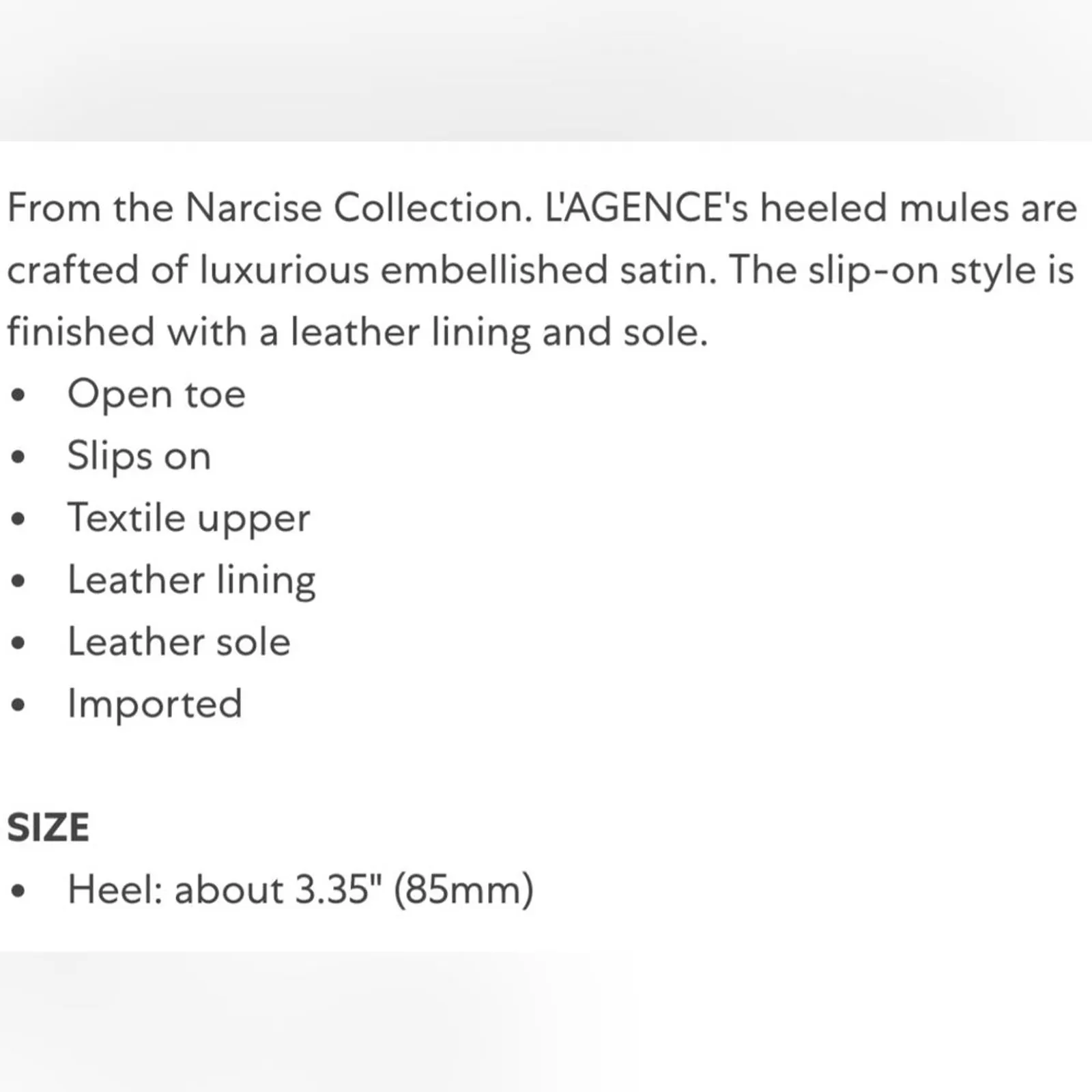Viewport: 1092px width, 1092px height.
Task: Select the 'Imported' list item
Action: (x=155, y=704)
